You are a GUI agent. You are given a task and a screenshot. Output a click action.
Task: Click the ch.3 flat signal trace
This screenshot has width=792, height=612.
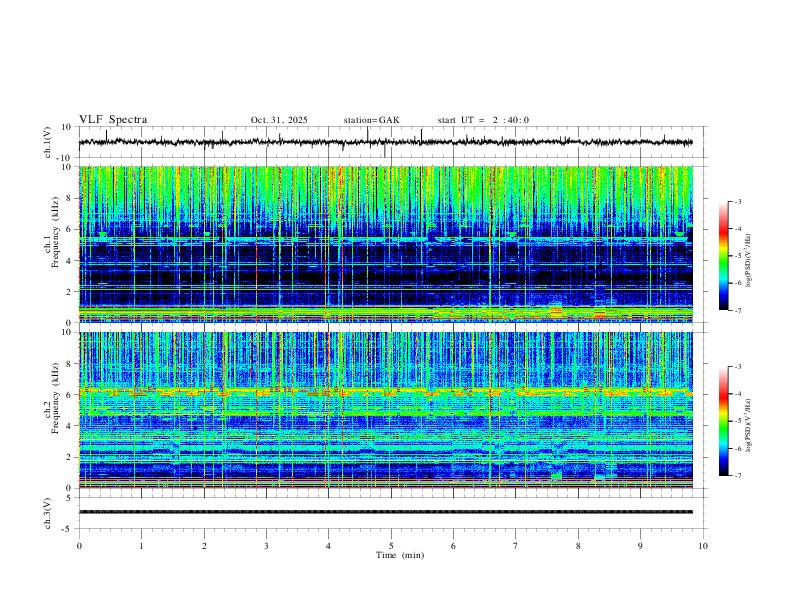[x=385, y=512]
